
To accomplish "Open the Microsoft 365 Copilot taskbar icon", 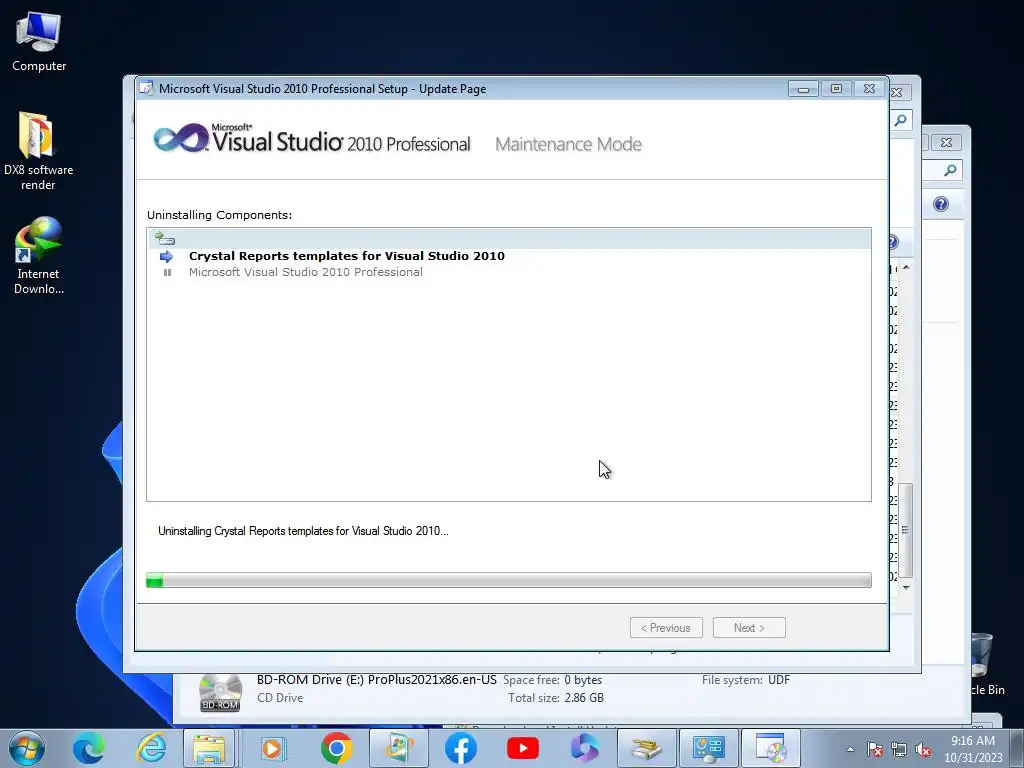I will 584,748.
